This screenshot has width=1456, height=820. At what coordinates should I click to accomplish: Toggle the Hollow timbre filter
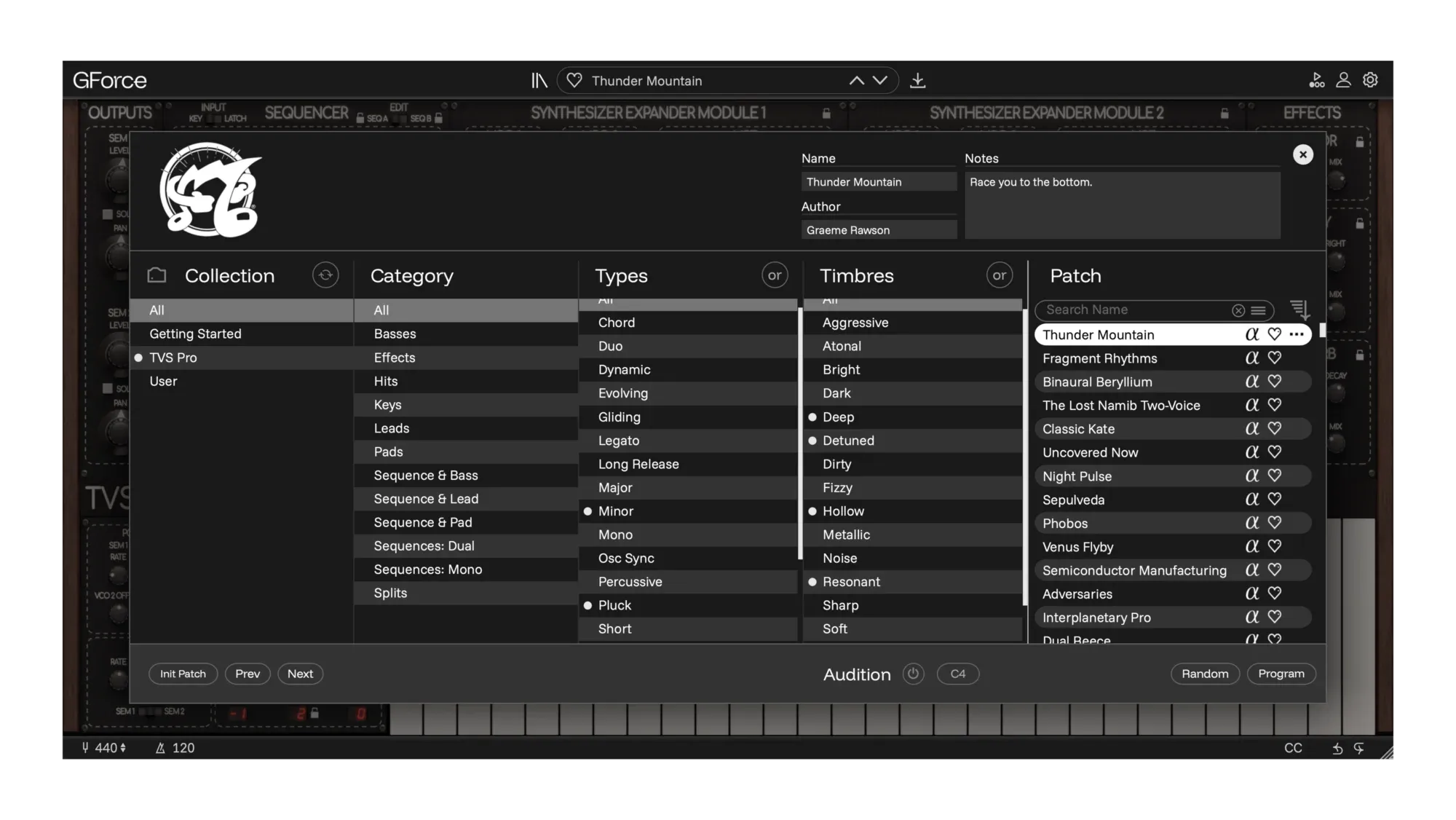(913, 511)
